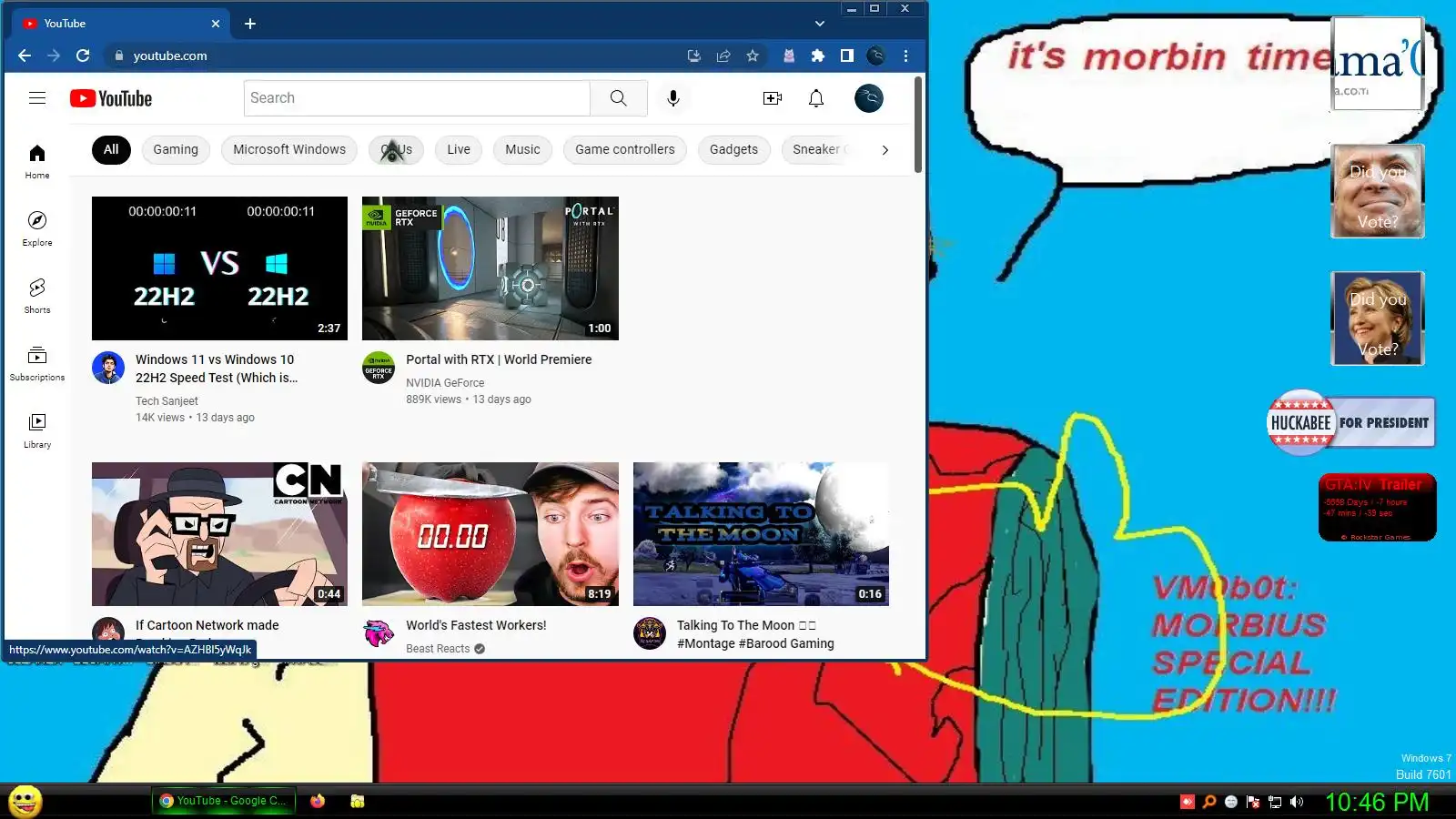Open the volume speaker icon in the system tray
Screen dimensions: 1456x819
pos(1297,802)
